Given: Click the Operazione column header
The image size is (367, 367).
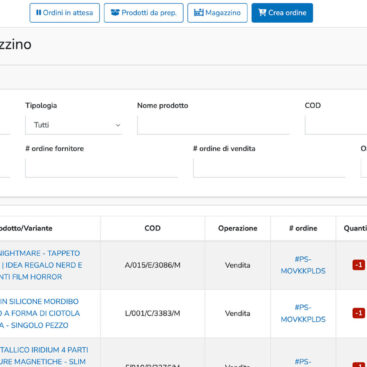Looking at the screenshot, I should (x=238, y=228).
